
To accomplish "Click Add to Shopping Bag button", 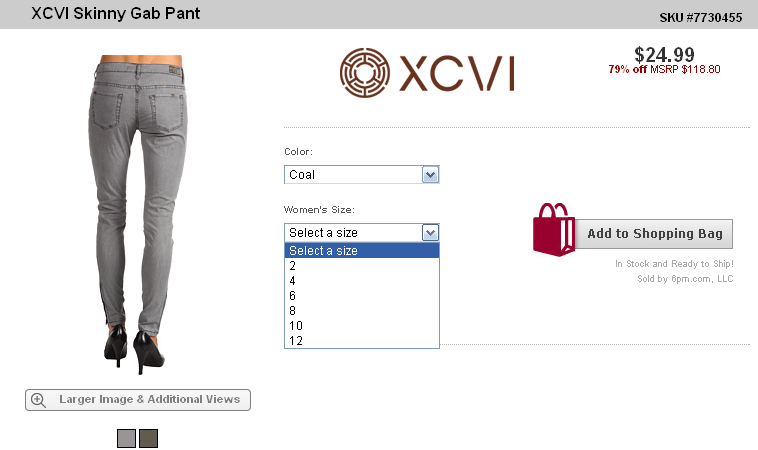I will 654,234.
